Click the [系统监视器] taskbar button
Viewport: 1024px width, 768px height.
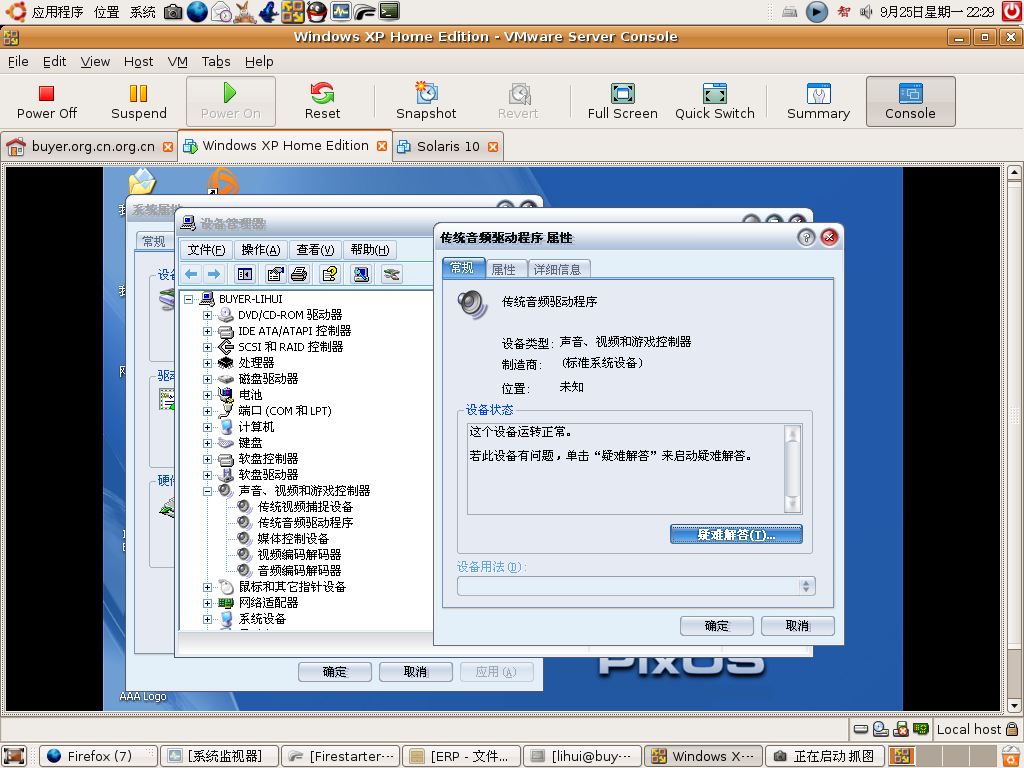[220, 756]
